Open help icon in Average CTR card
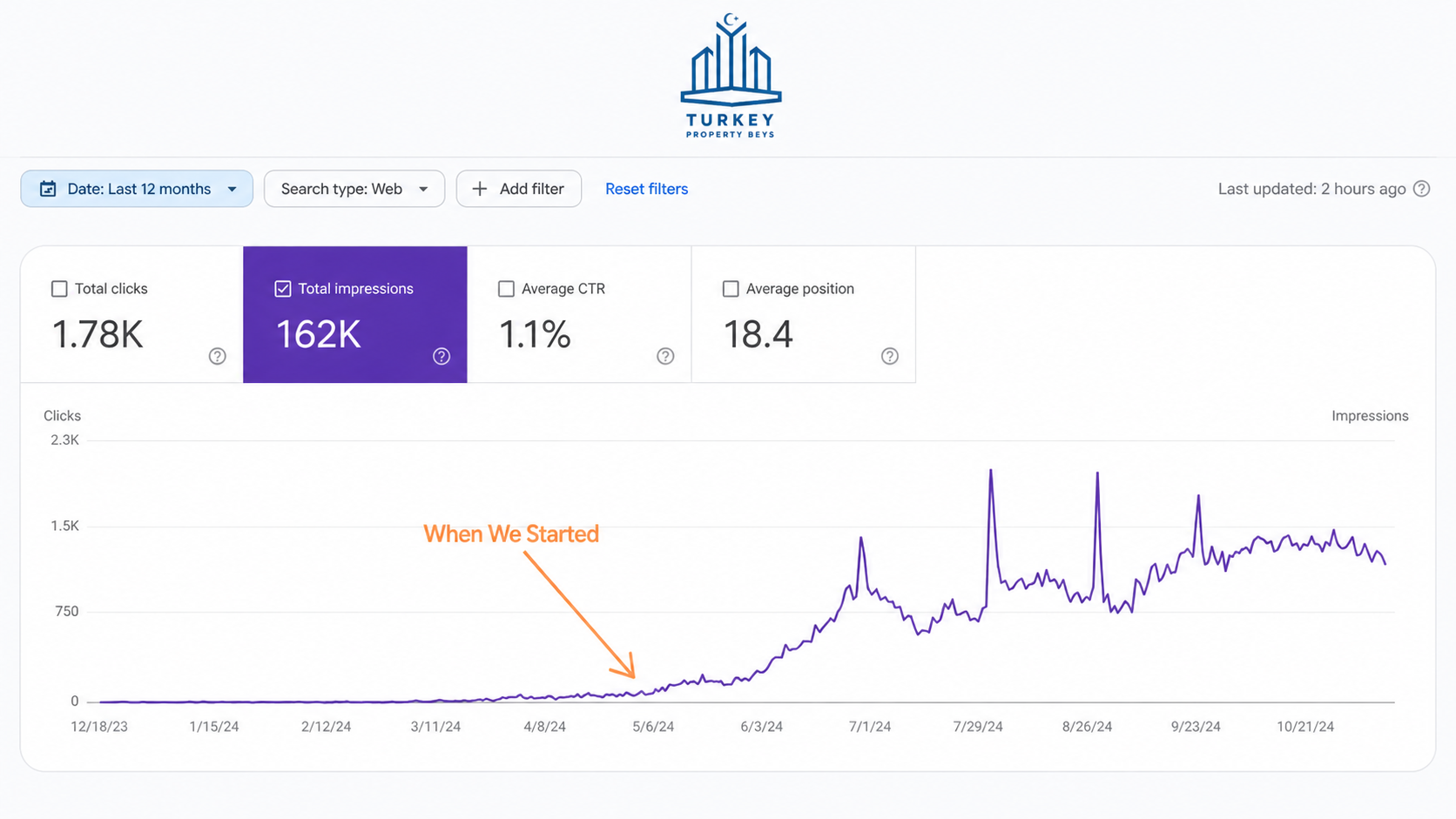 click(665, 356)
